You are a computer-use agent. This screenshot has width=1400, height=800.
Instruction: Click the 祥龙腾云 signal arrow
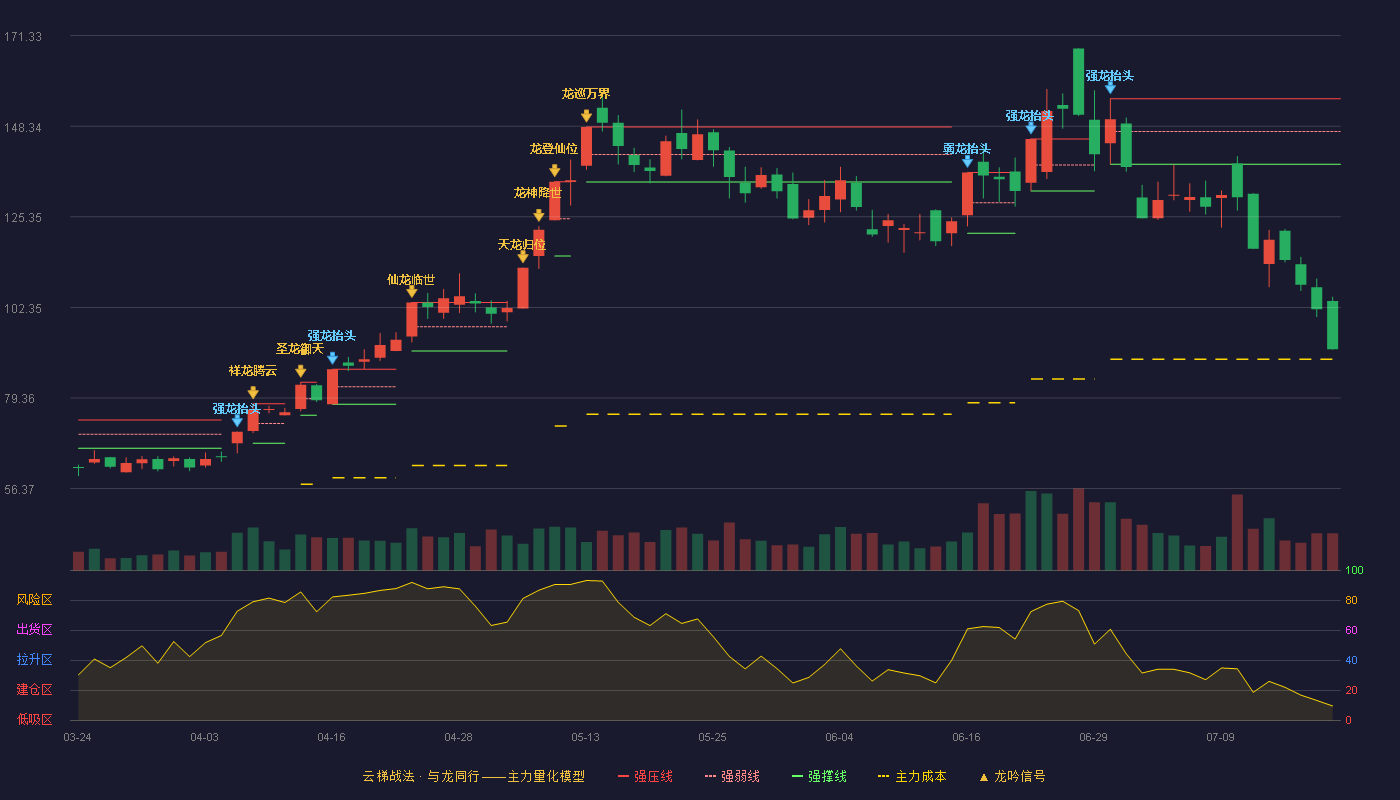coord(253,393)
